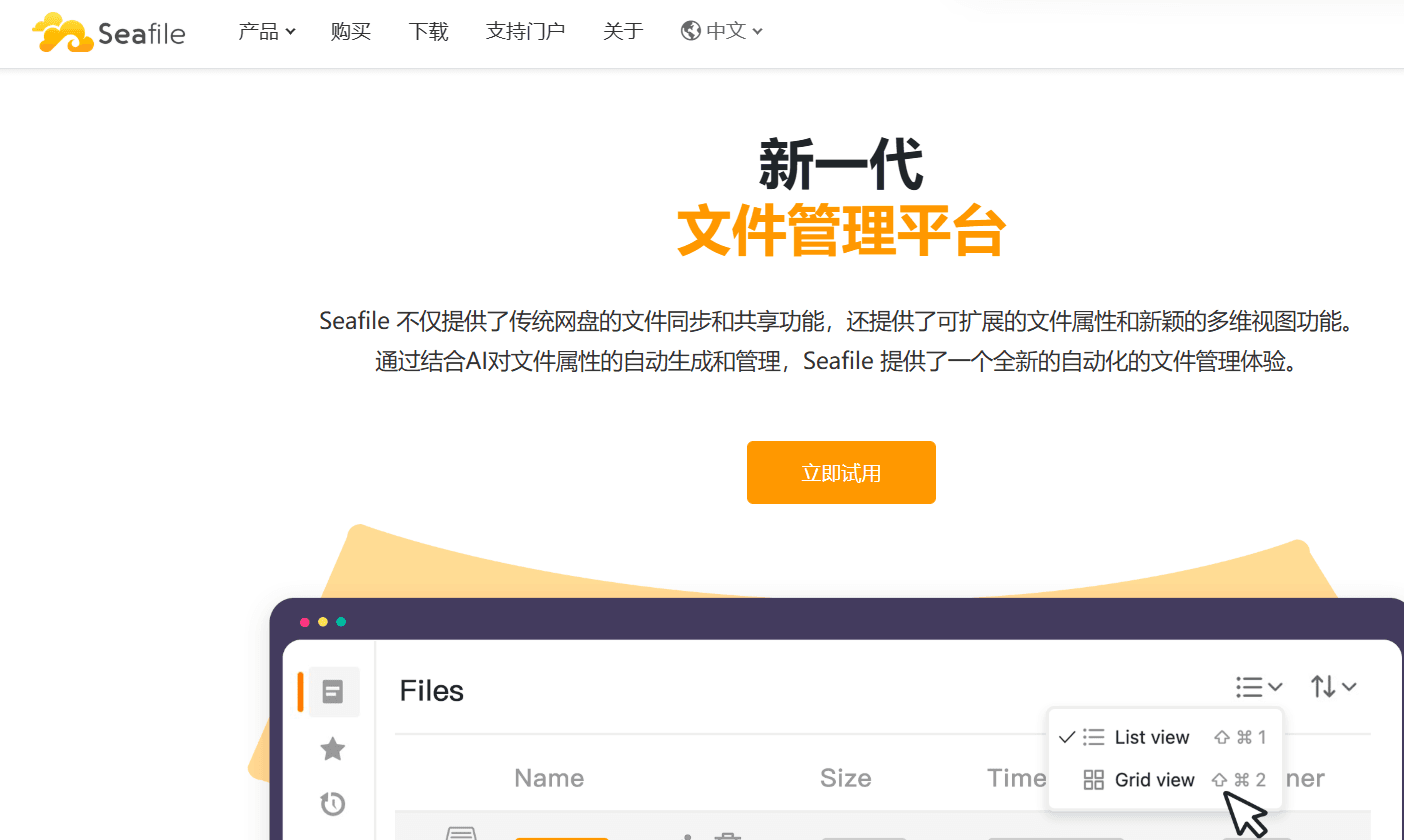The image size is (1404, 840).
Task: Open the 中文 language dropdown
Action: click(734, 31)
